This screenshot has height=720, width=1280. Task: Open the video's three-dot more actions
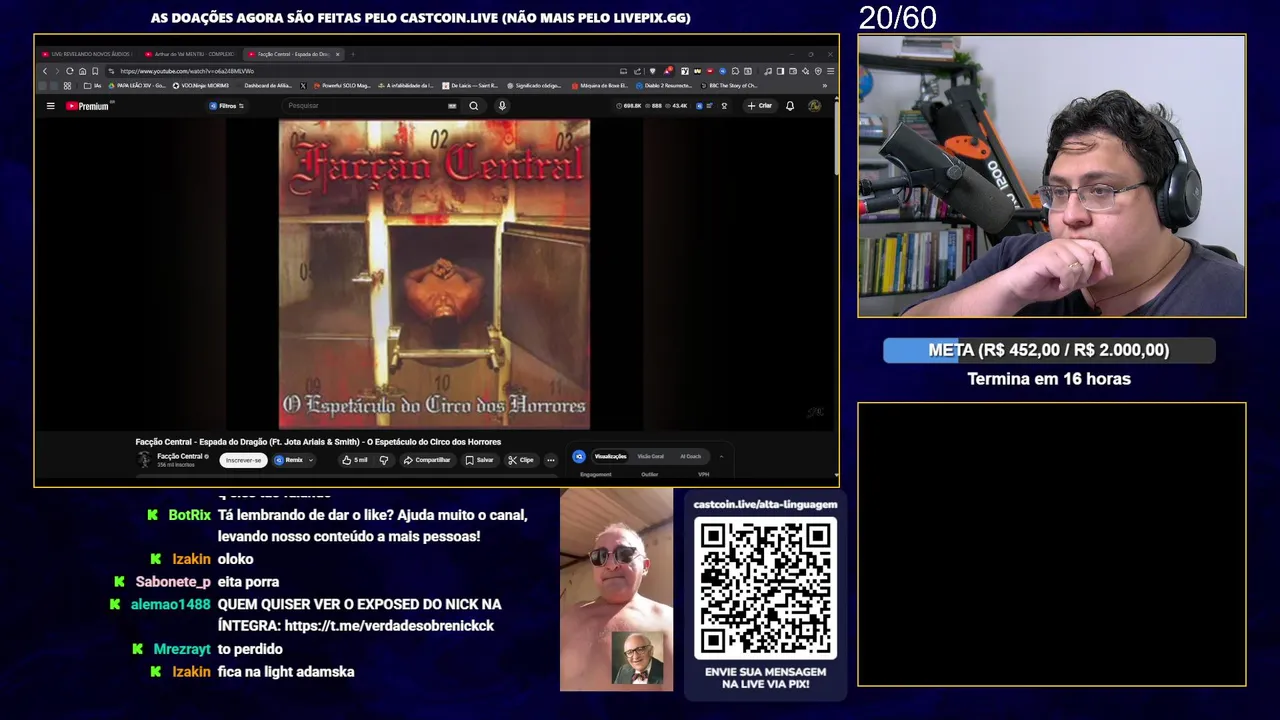[x=550, y=460]
